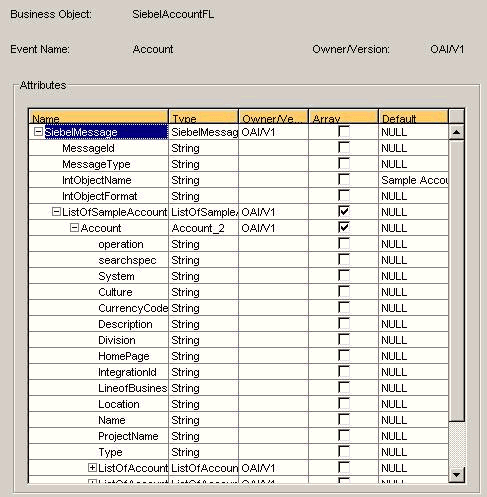Select the Culture attribute
Screen dimensions: 487x497
click(115, 292)
